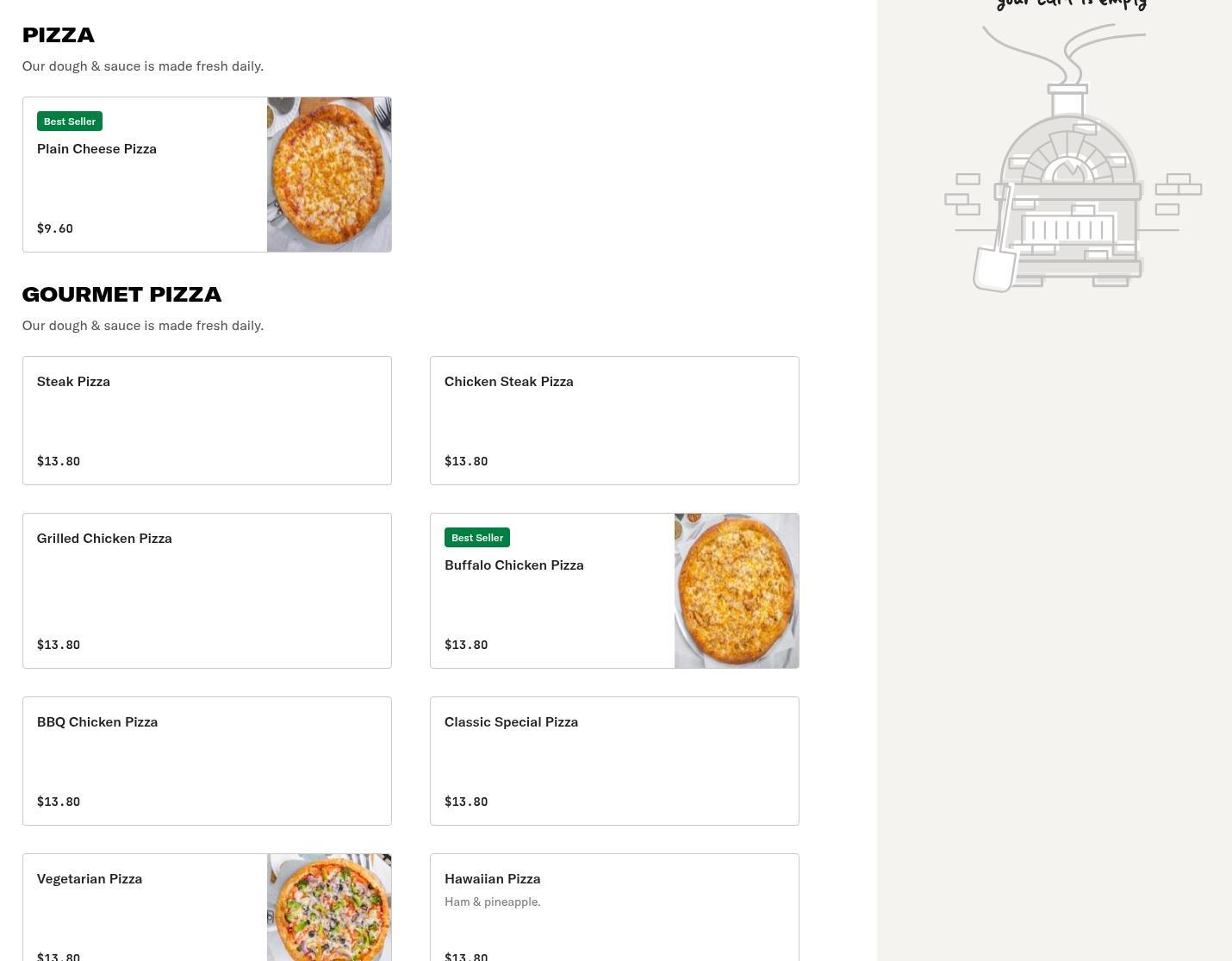
Task: Choose the Chicken Steak Pizza item
Action: click(614, 421)
